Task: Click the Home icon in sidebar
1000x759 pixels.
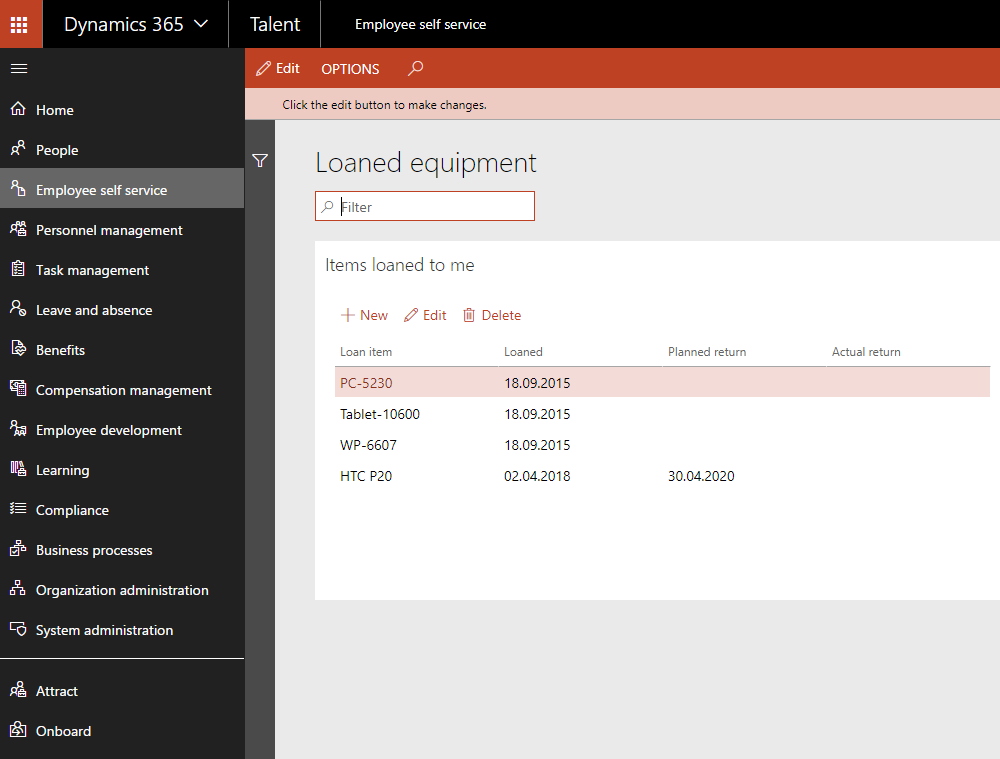Action: point(18,109)
